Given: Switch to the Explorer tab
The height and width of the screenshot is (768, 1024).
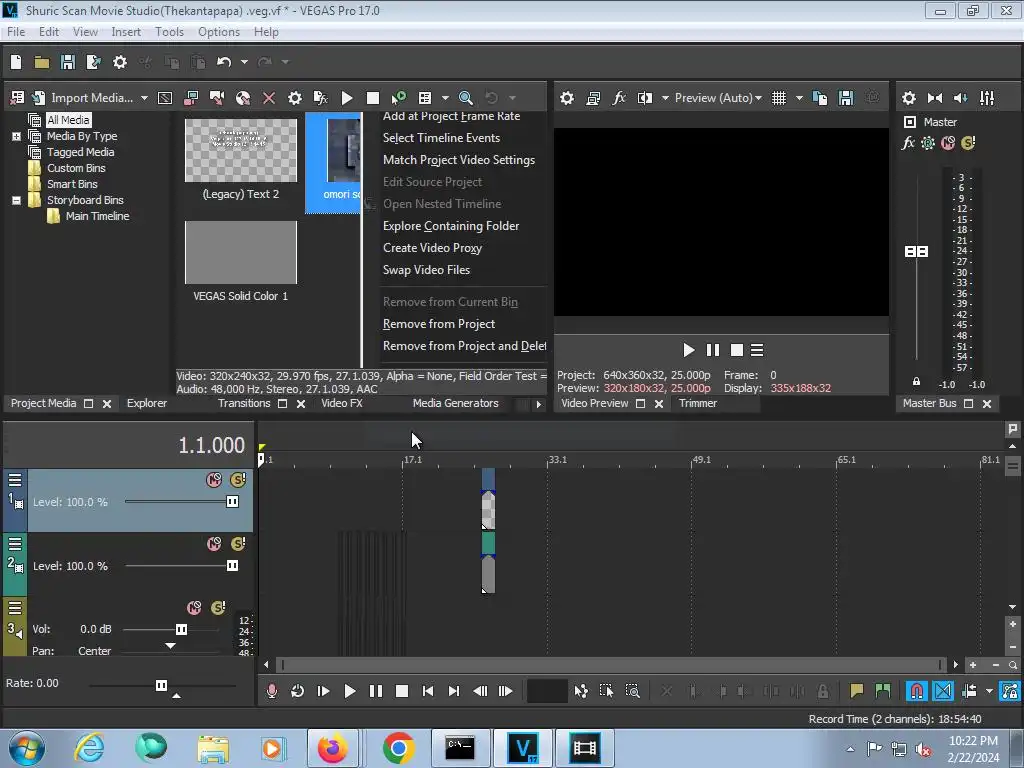Looking at the screenshot, I should (147, 404).
